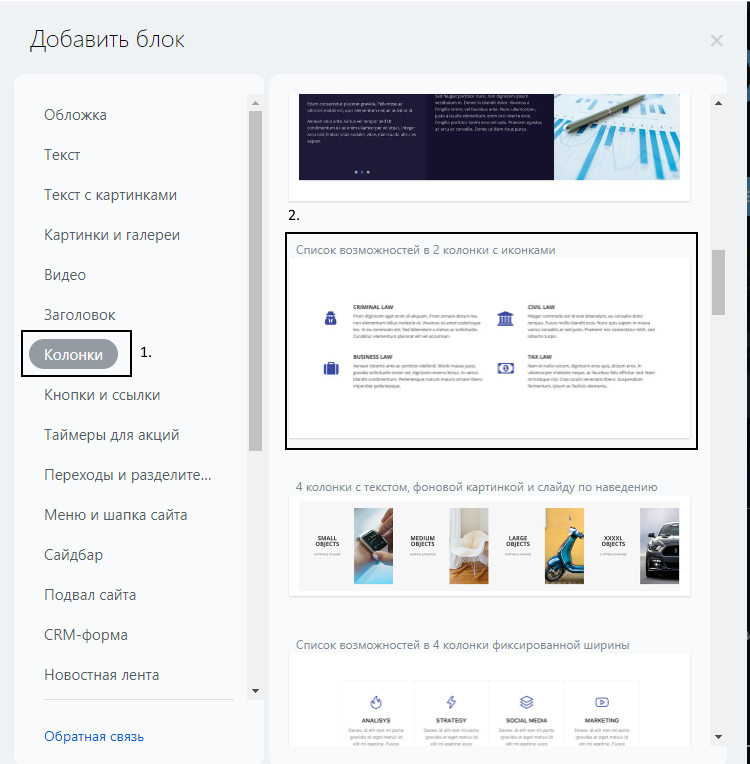Open the Обратная связь link
Screen dimensions: 750x764
pyautogui.click(x=94, y=736)
